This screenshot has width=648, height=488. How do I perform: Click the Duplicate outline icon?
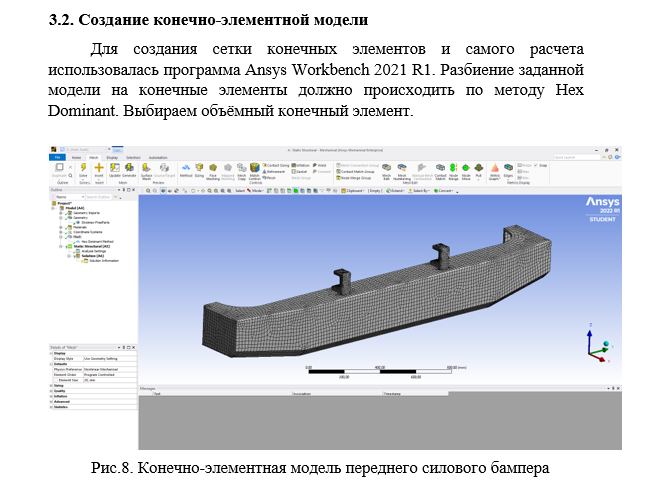tap(59, 167)
